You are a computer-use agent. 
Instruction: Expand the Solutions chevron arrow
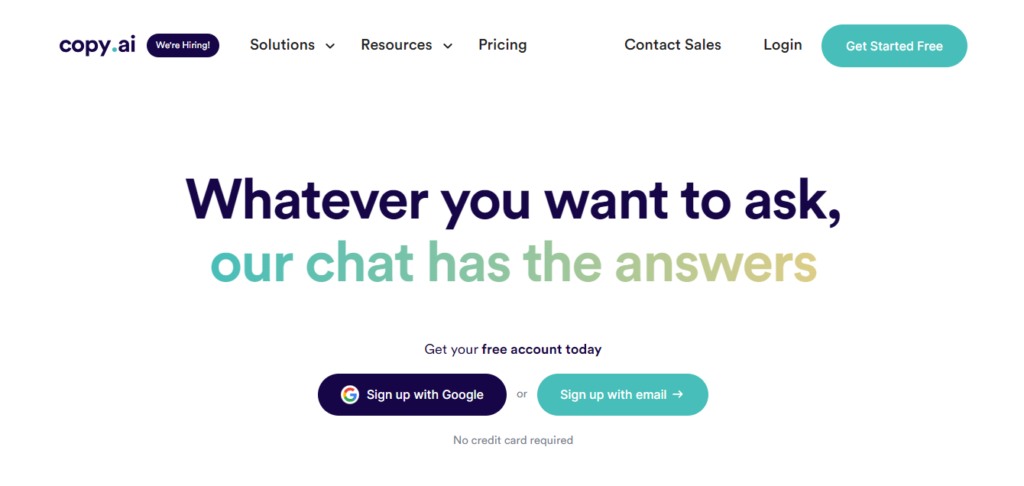[330, 46]
